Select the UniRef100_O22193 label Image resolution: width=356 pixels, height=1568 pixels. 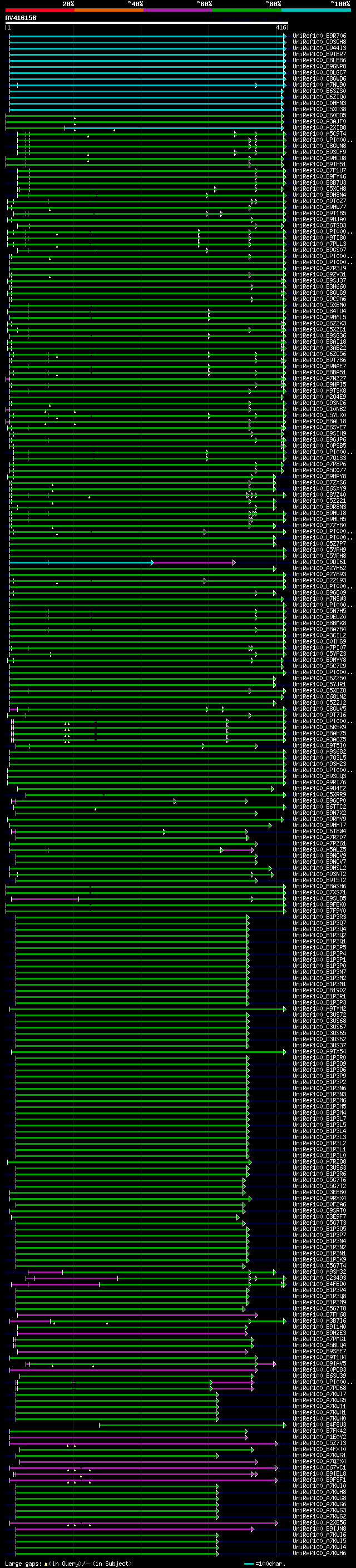pyautogui.click(x=319, y=580)
